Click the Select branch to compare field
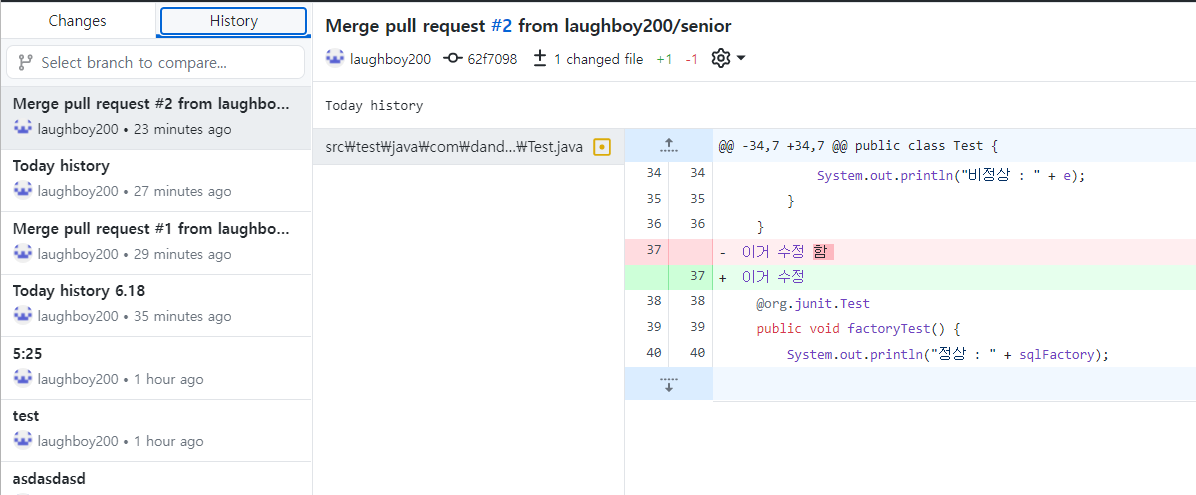This screenshot has width=1196, height=495. coord(156,63)
